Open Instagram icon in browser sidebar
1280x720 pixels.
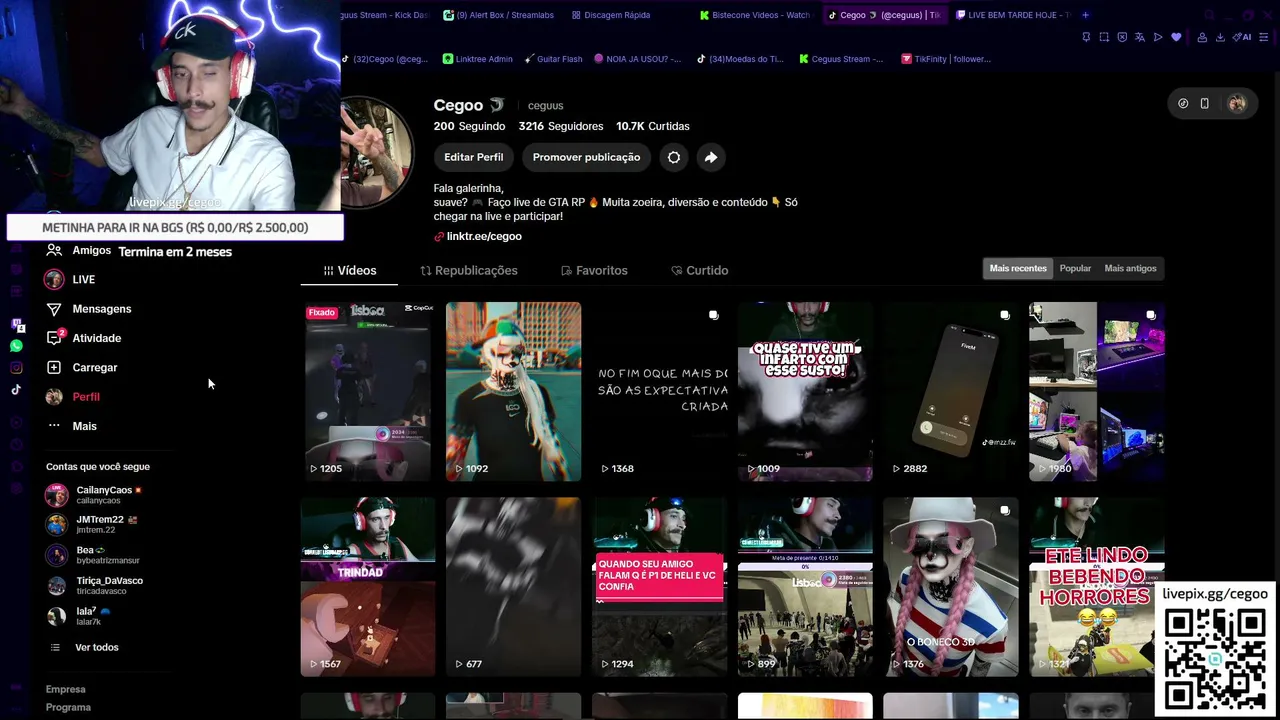(x=16, y=368)
